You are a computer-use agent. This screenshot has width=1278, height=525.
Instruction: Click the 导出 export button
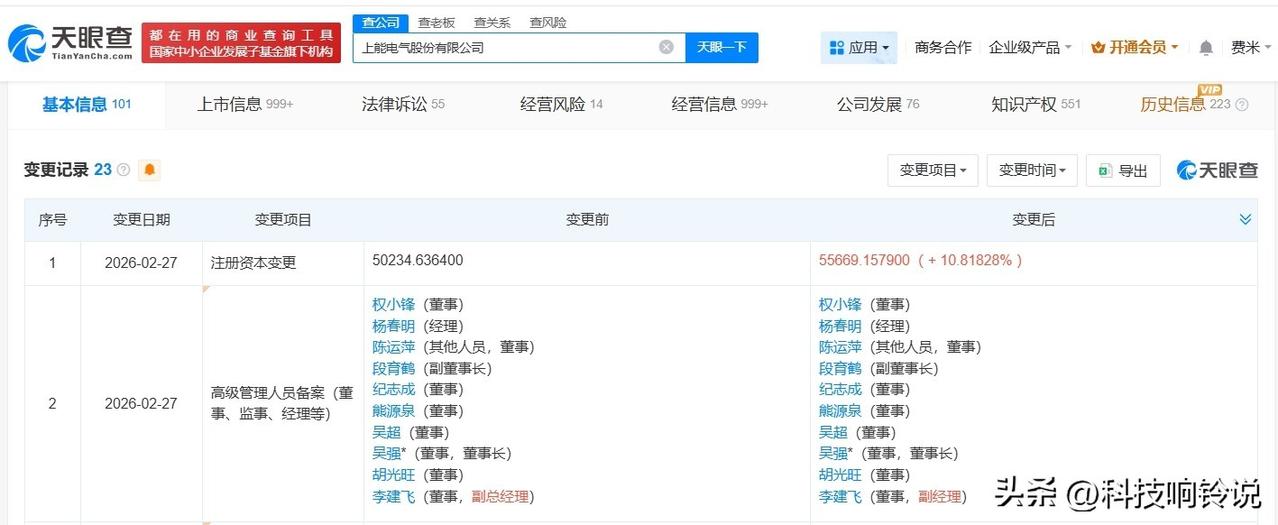[1123, 170]
